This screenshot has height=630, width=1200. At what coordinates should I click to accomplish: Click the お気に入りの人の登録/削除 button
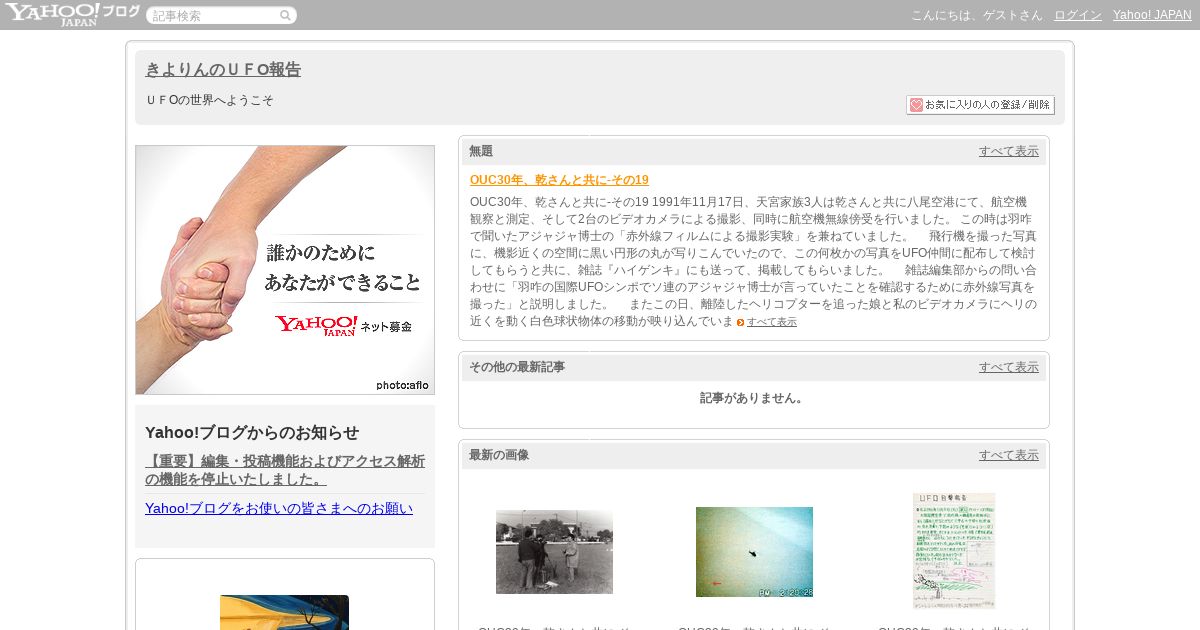tap(980, 105)
